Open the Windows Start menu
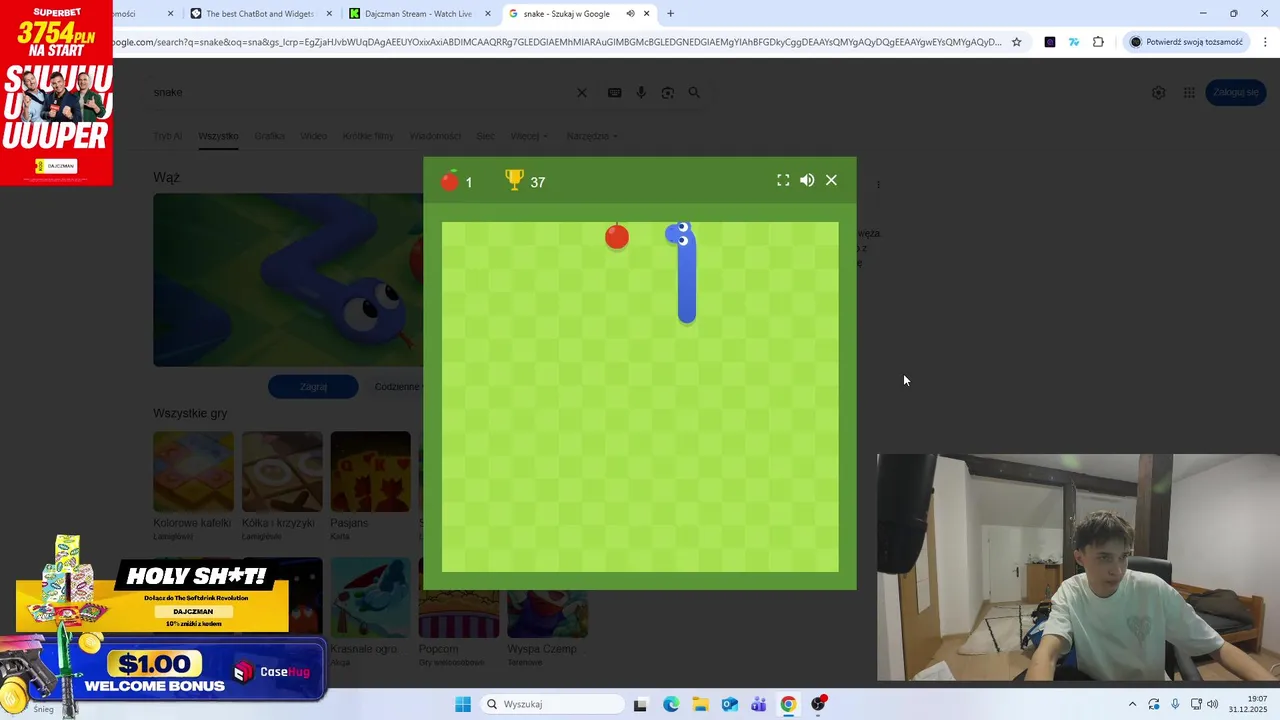The image size is (1280, 720). [463, 704]
